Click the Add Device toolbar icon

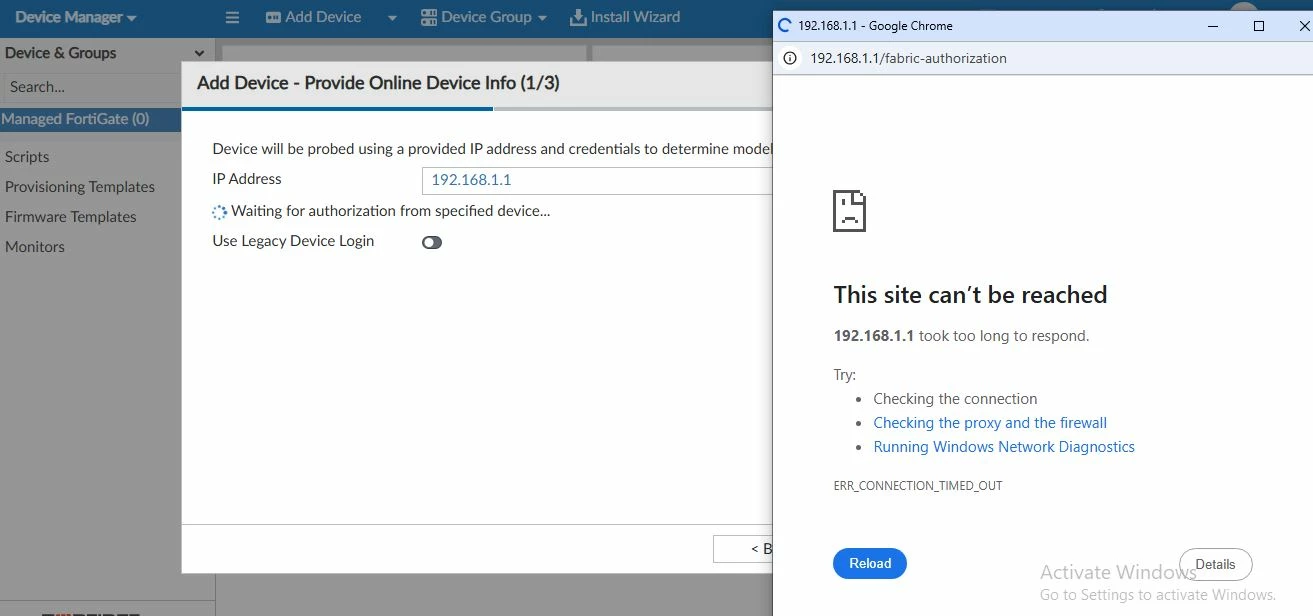click(x=273, y=18)
